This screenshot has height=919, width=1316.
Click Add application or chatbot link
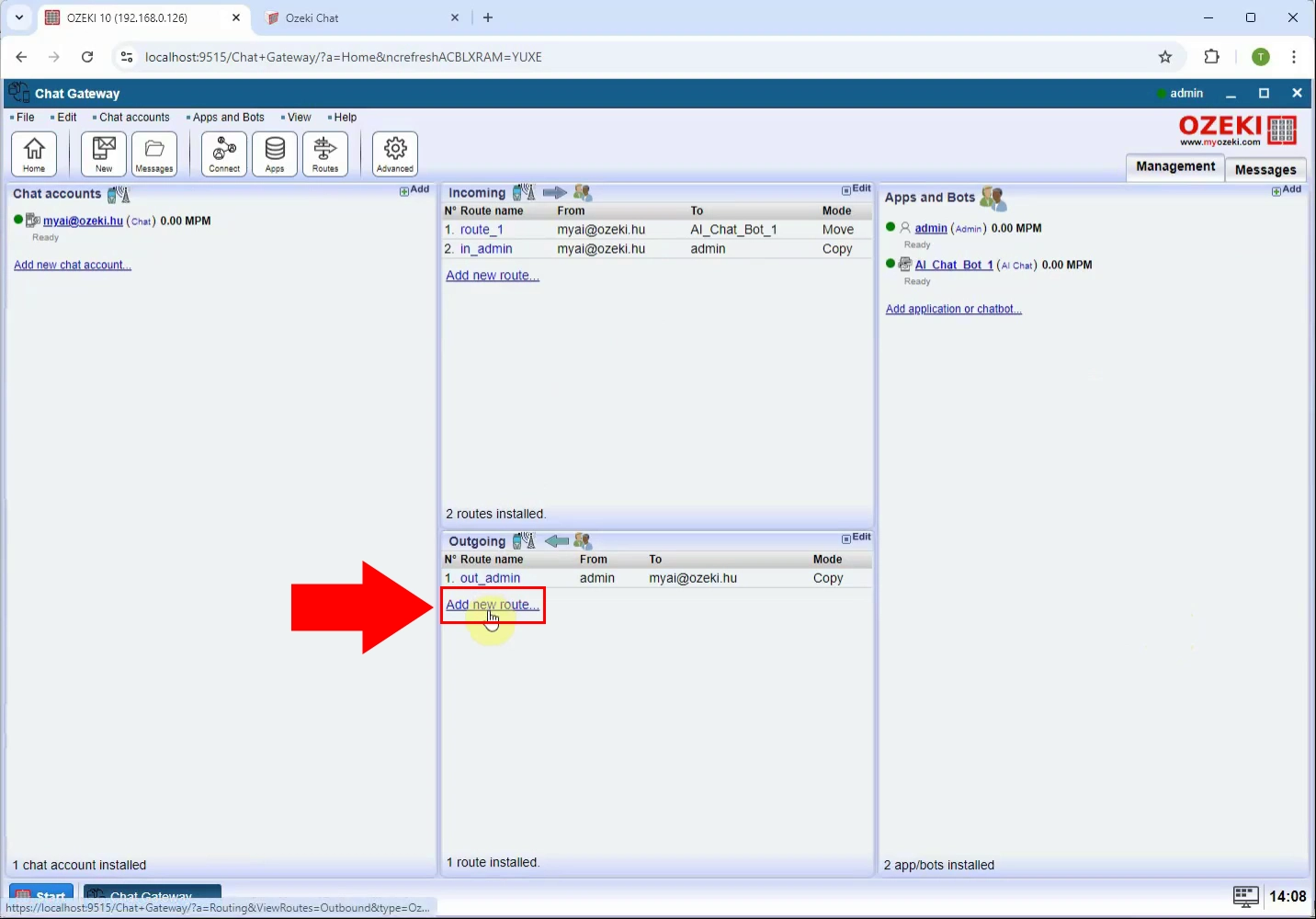pos(954,309)
